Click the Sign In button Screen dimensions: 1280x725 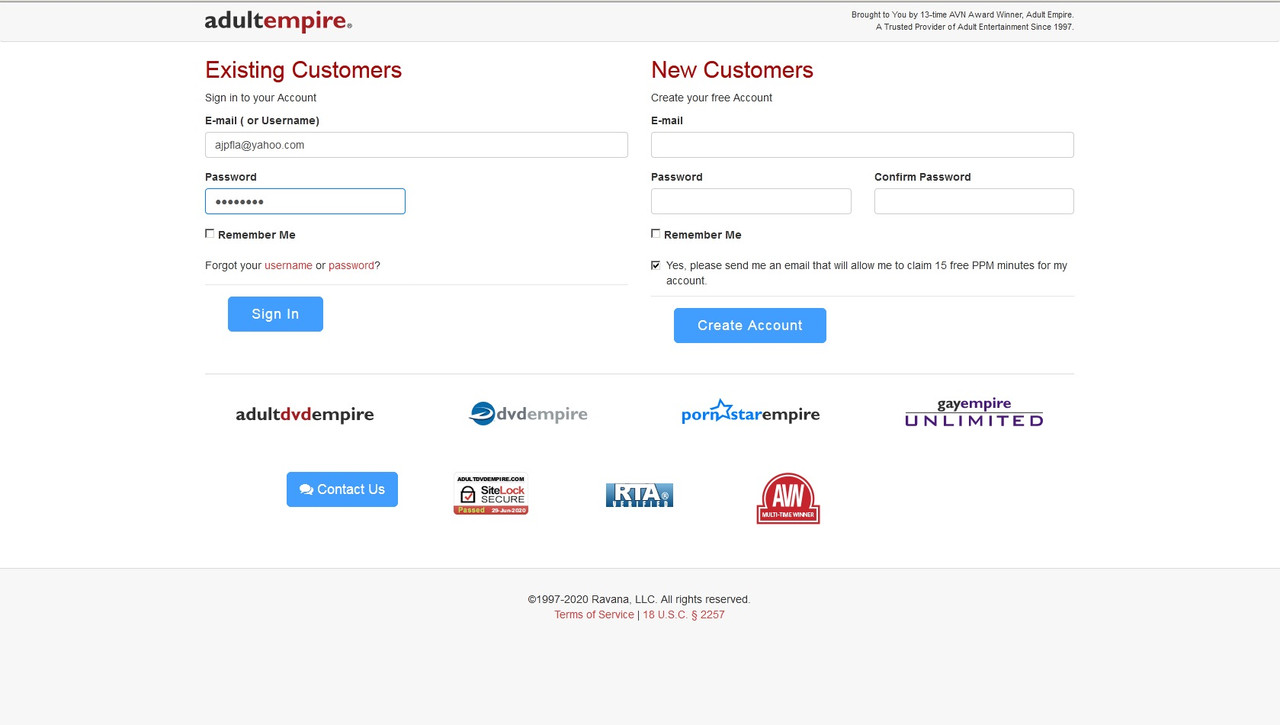point(275,314)
